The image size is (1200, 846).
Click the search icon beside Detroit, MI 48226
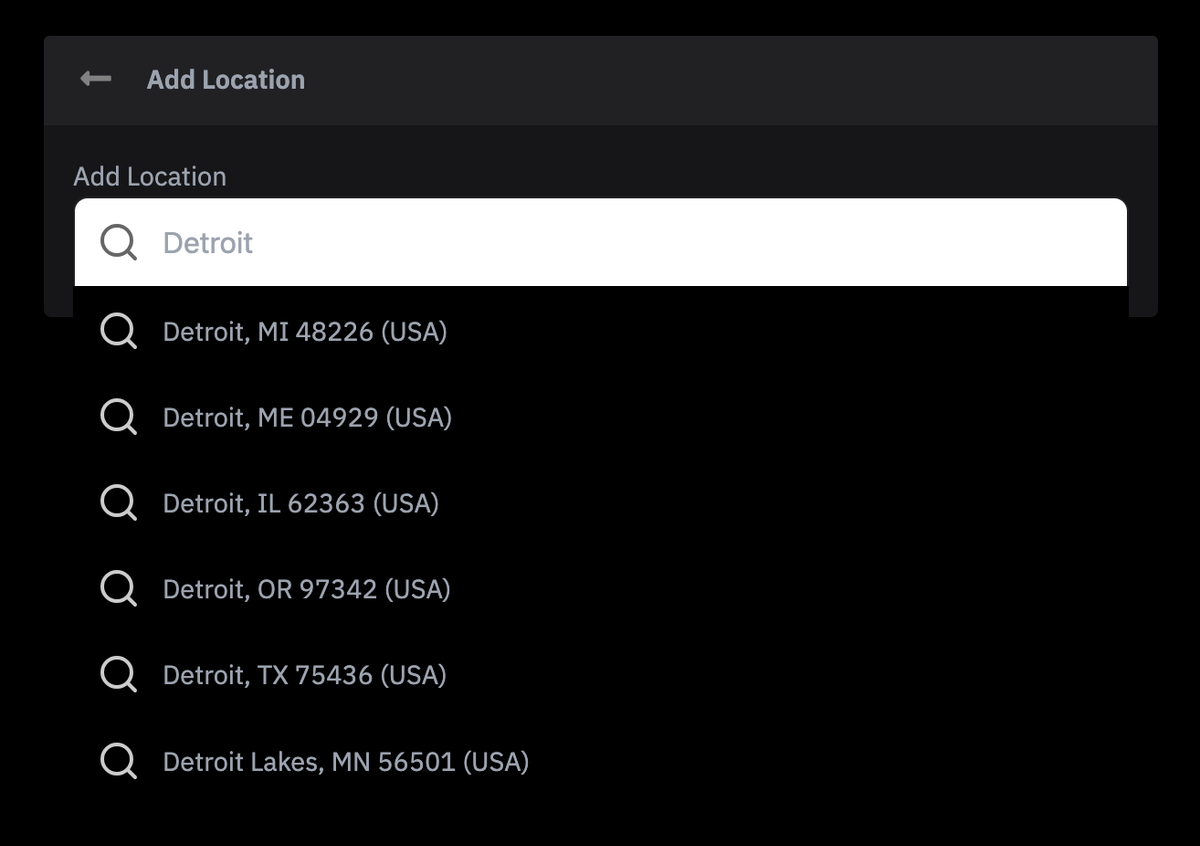tap(118, 331)
